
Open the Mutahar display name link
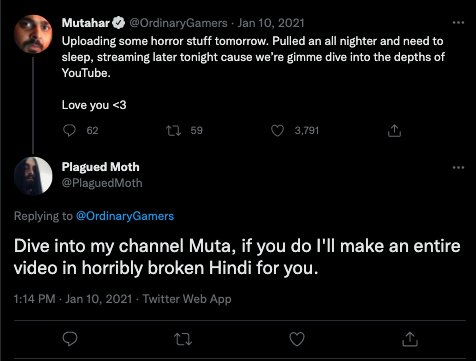86,23
